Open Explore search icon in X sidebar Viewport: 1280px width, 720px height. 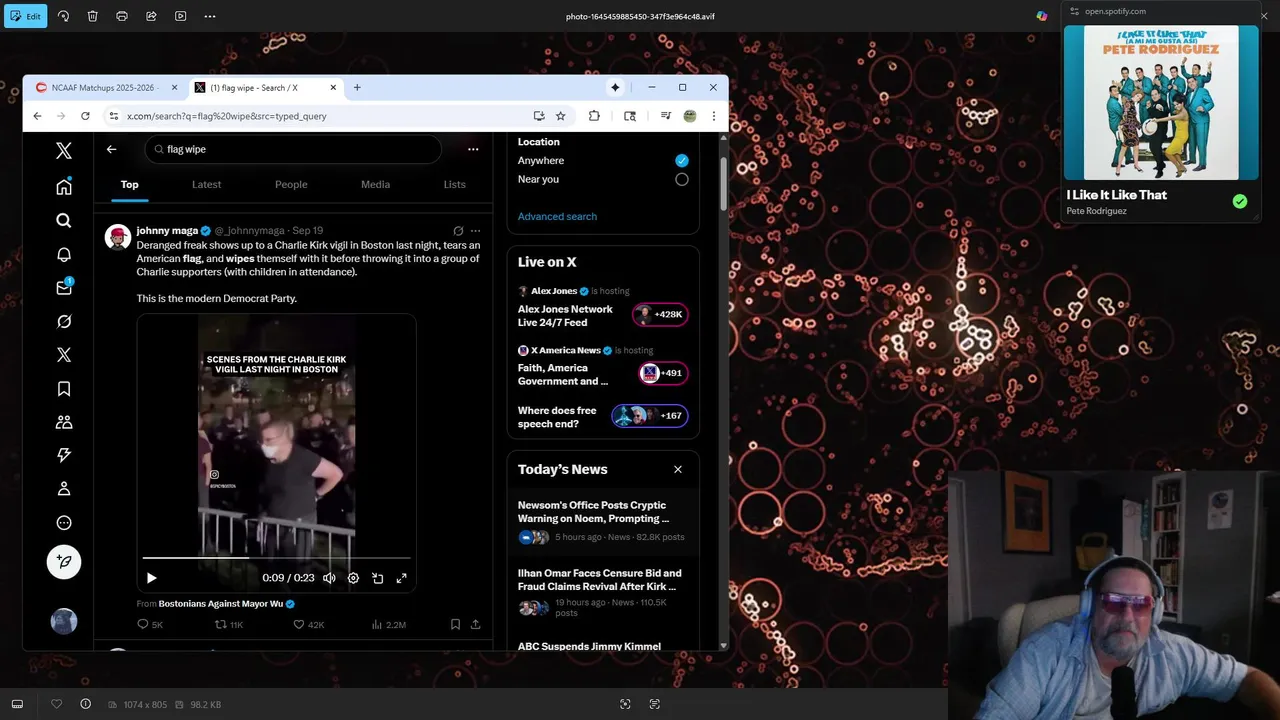point(64,220)
